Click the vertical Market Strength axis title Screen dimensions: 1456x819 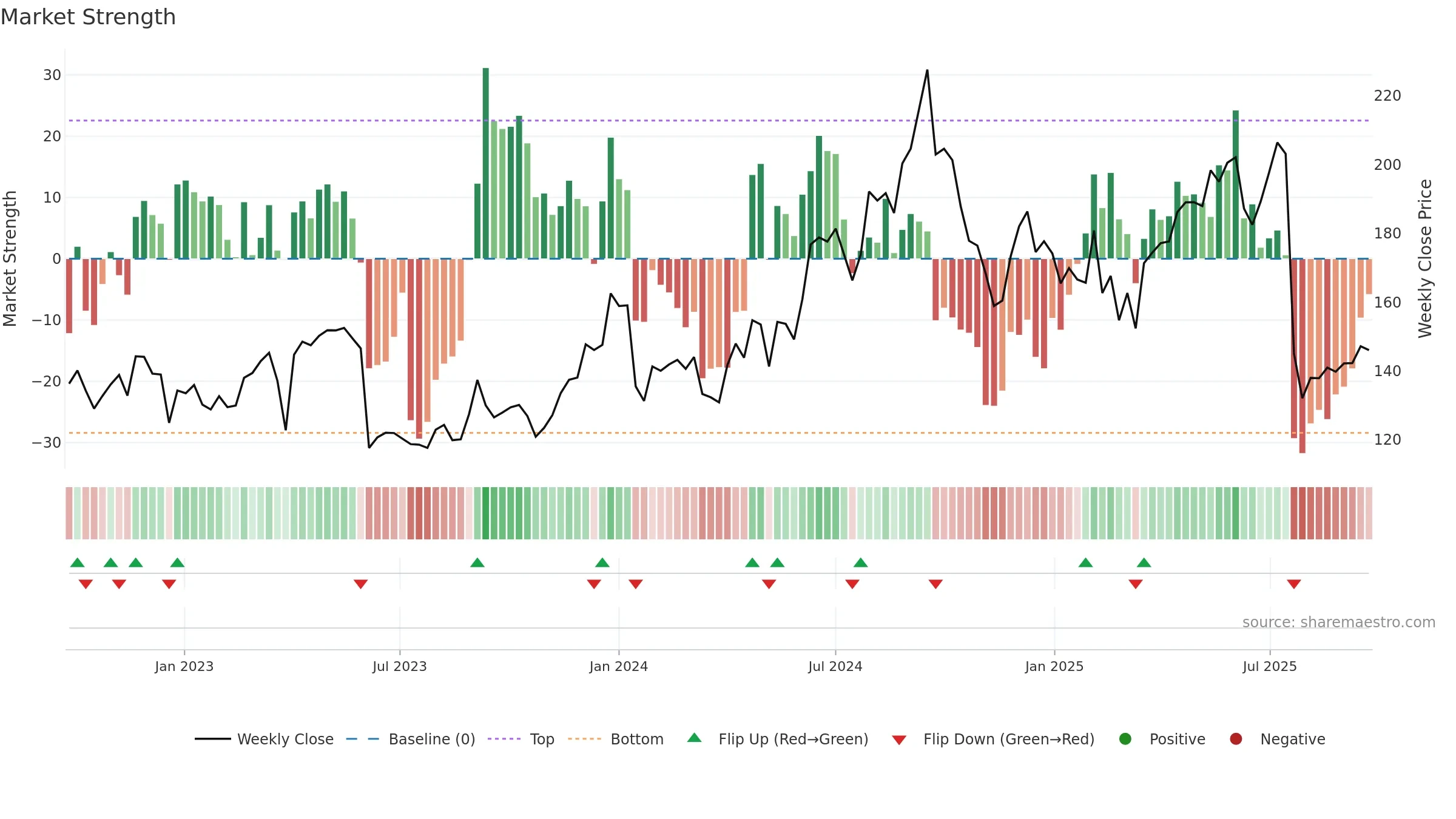[10, 258]
